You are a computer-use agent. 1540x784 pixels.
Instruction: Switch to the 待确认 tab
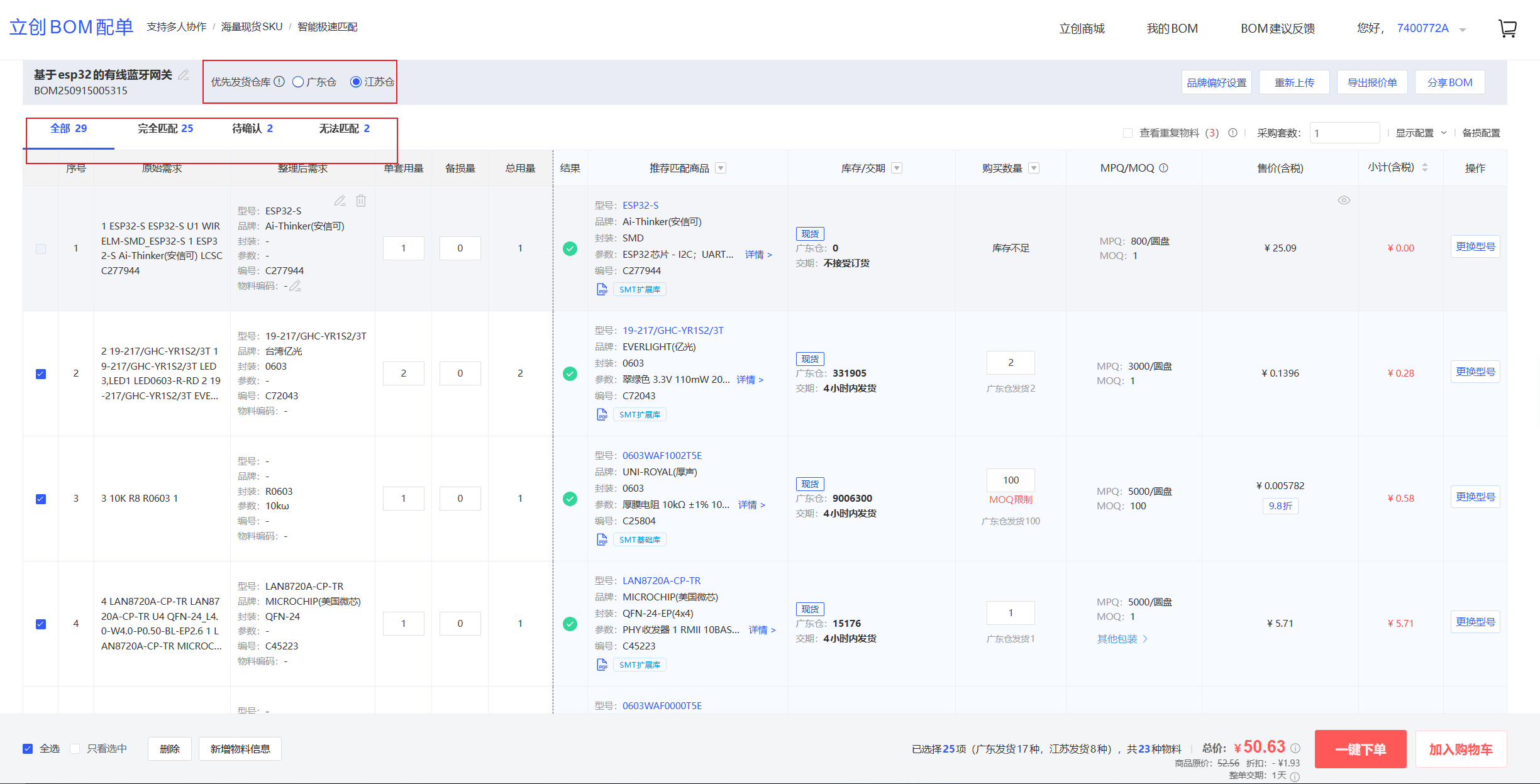pyautogui.click(x=252, y=129)
